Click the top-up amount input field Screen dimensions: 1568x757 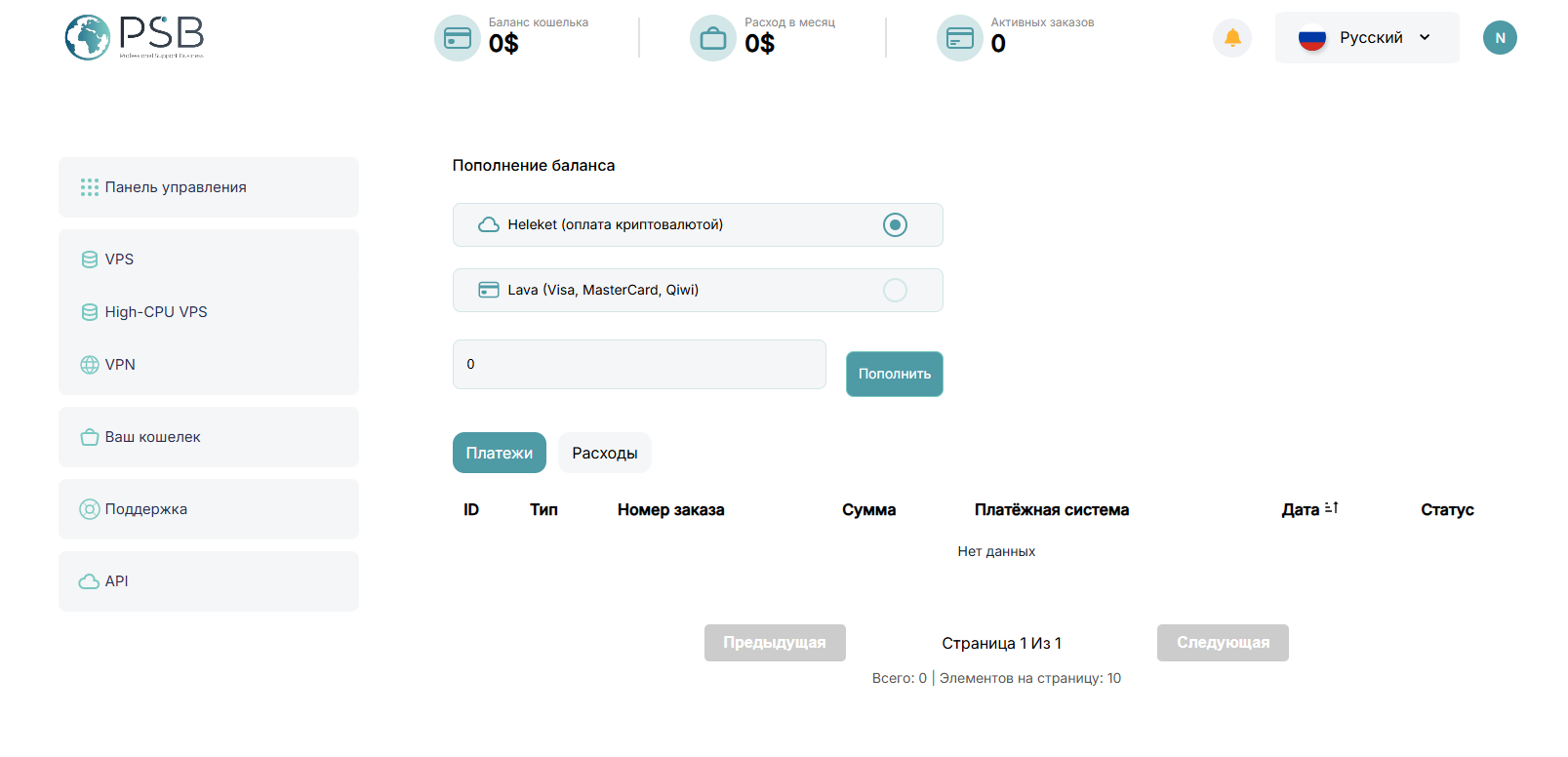(639, 365)
